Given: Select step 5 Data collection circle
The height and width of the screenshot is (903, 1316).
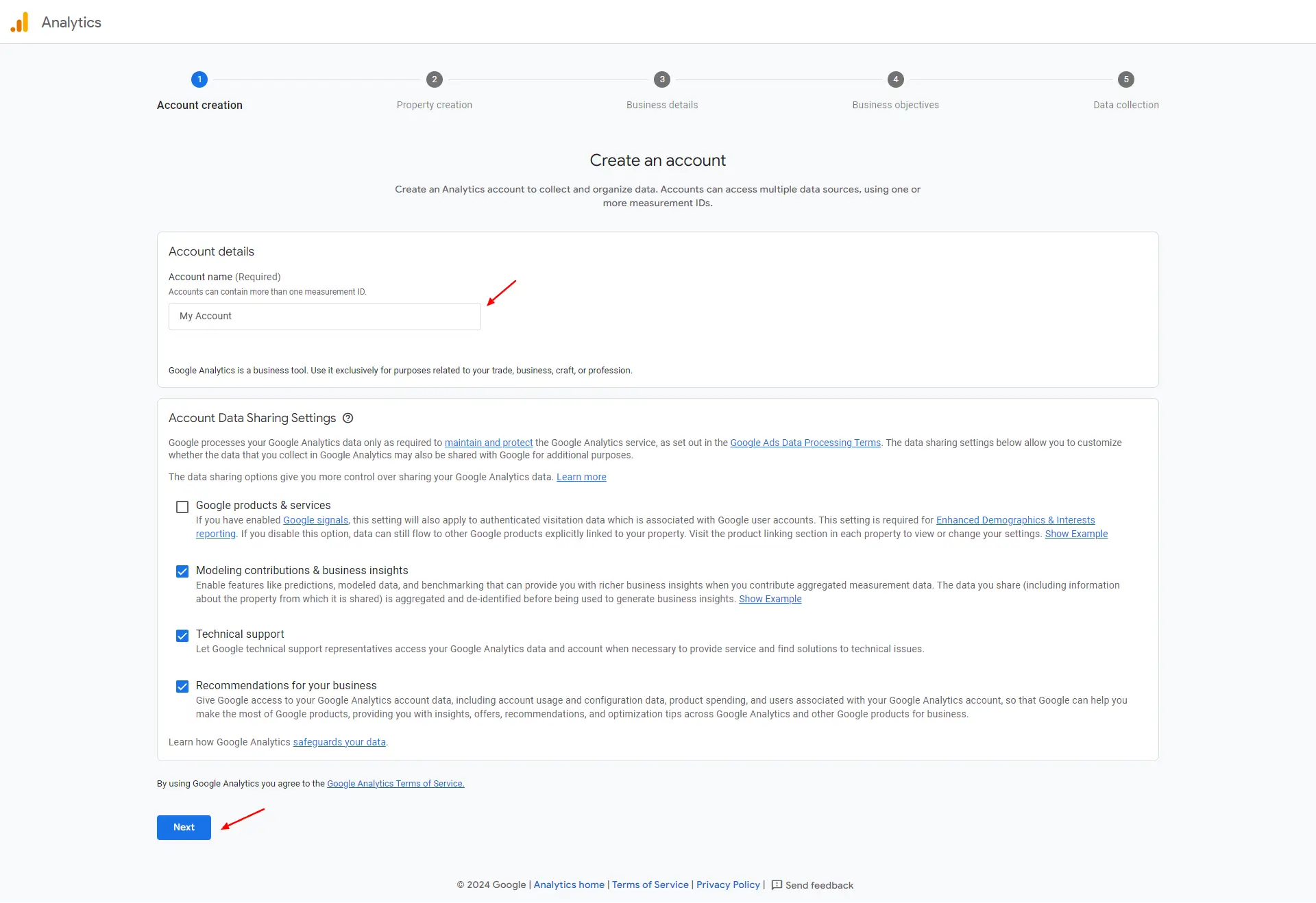Looking at the screenshot, I should 1126,79.
